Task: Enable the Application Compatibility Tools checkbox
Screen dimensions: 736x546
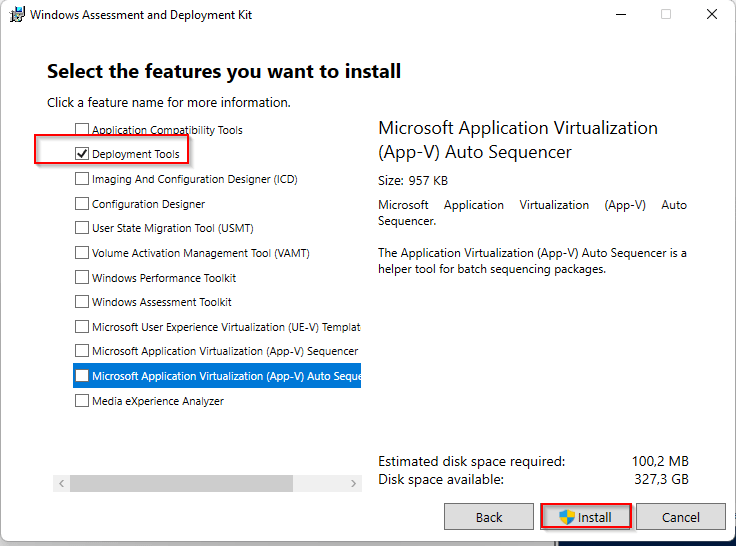Action: pos(82,130)
